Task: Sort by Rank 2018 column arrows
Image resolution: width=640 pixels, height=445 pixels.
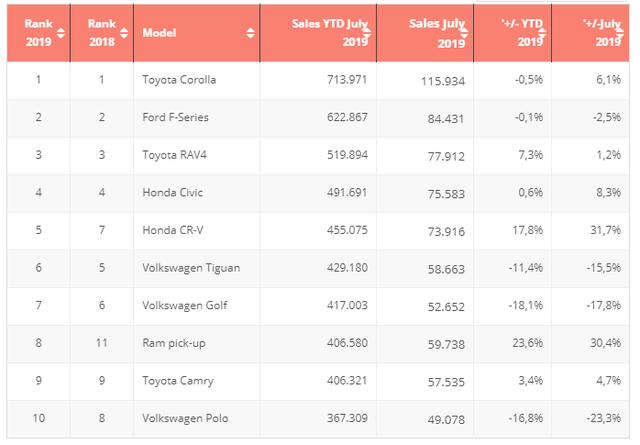Action: 124,33
